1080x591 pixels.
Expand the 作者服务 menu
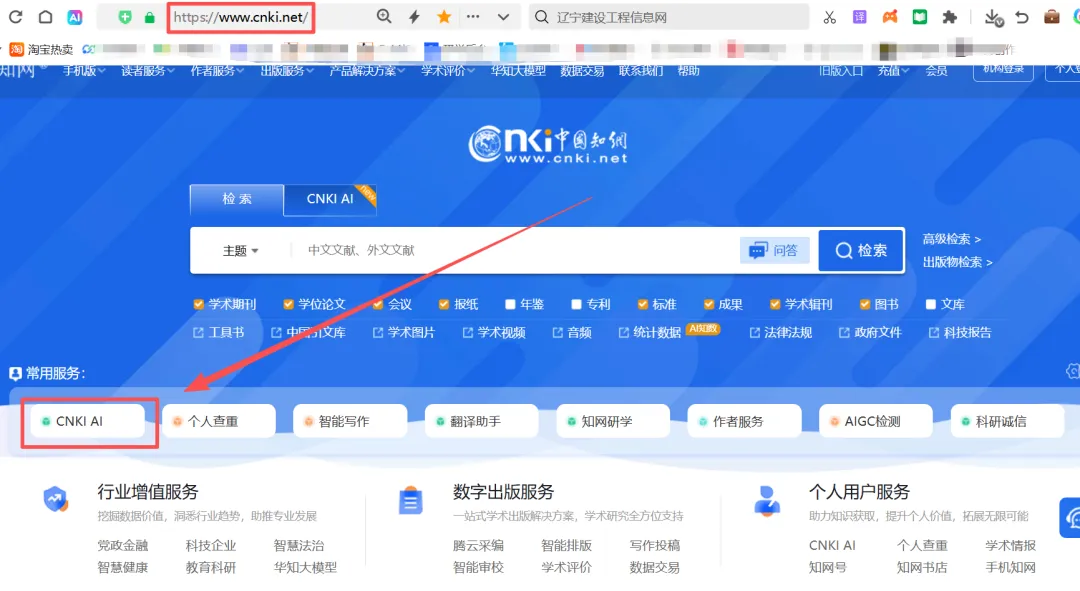218,70
